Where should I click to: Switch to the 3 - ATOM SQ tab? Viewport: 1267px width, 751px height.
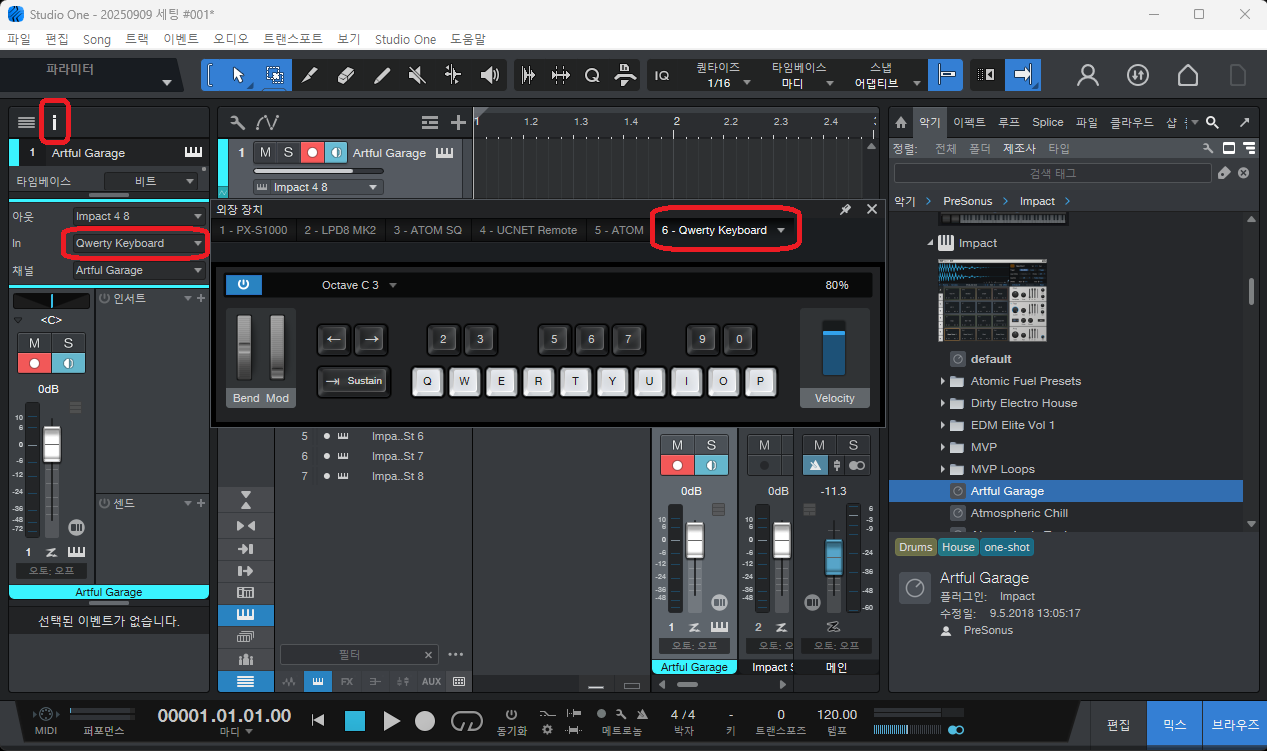coord(427,230)
